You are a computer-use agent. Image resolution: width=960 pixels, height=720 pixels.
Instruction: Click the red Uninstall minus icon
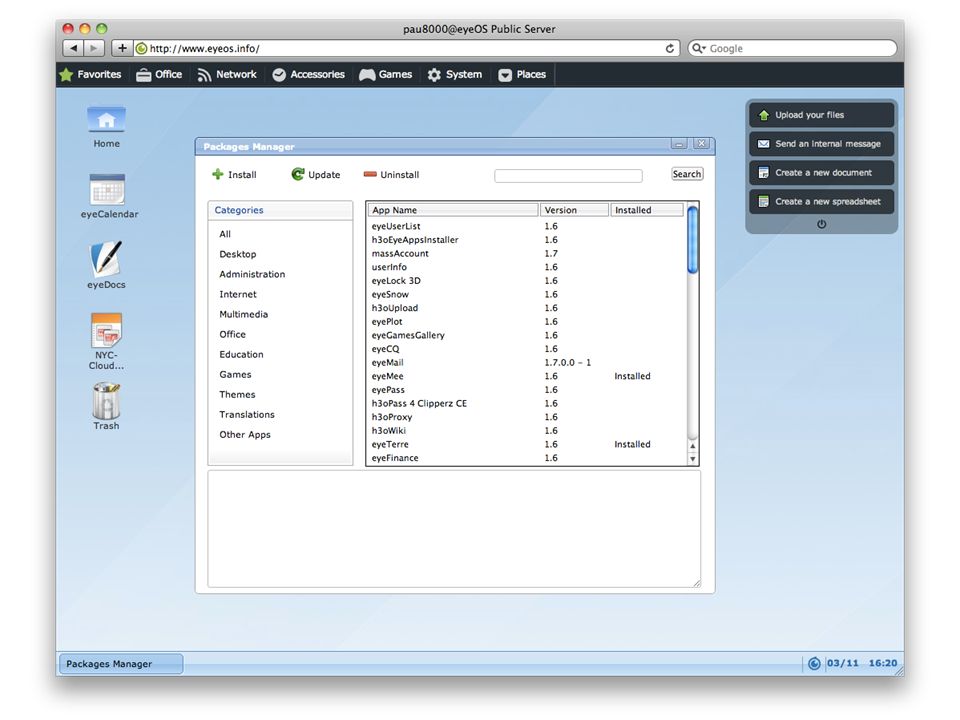point(370,174)
